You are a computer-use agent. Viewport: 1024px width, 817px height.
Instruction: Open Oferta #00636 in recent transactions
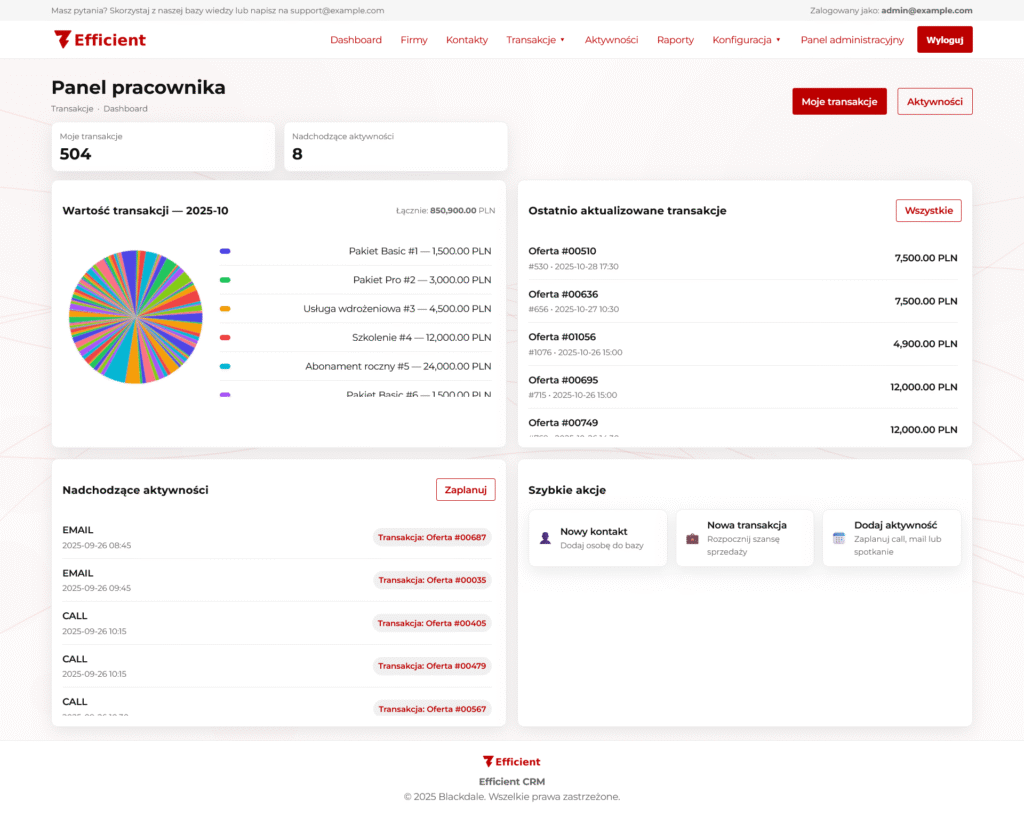pyautogui.click(x=562, y=294)
